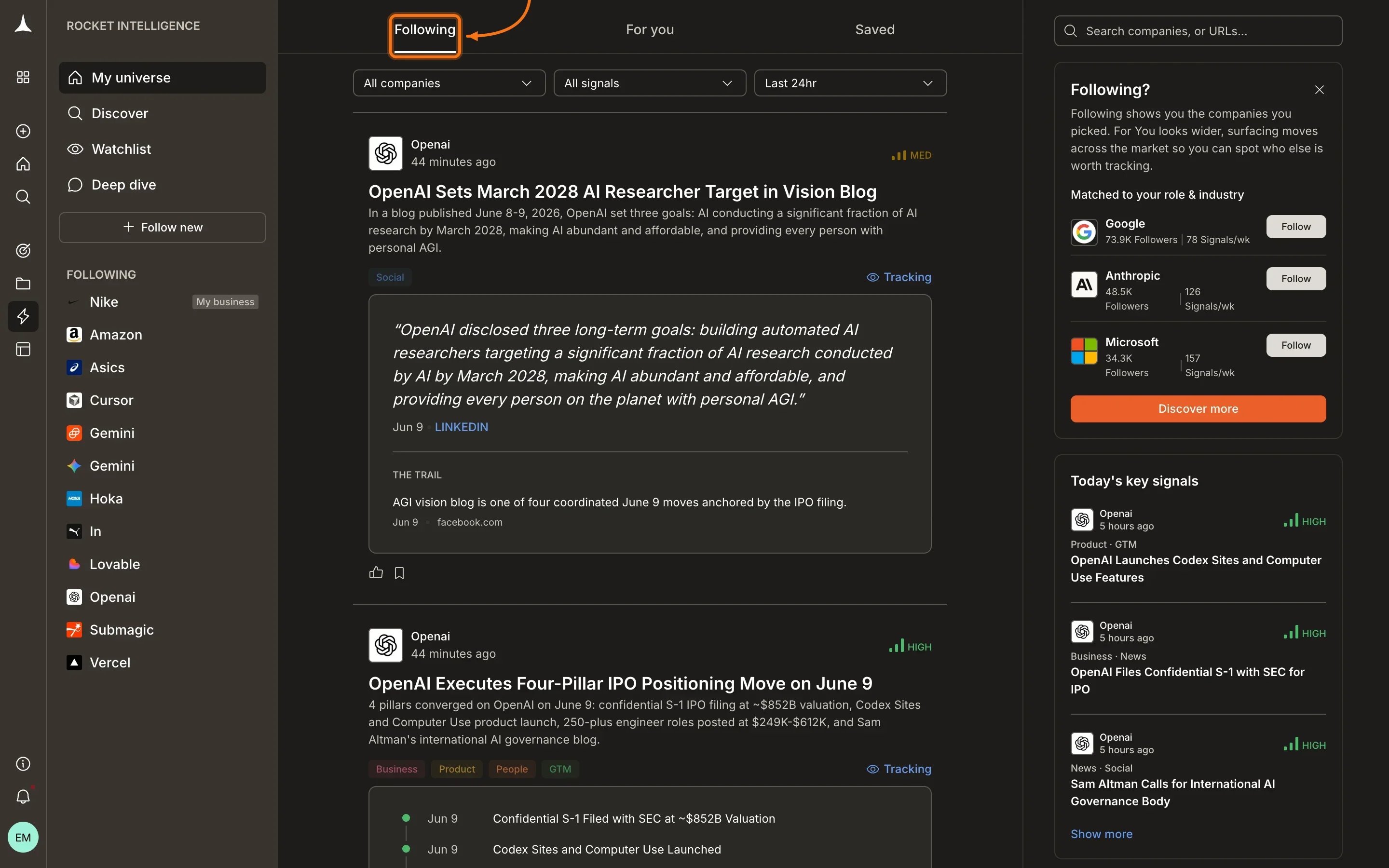Open the All signals dropdown
The width and height of the screenshot is (1389, 868).
coord(650,83)
